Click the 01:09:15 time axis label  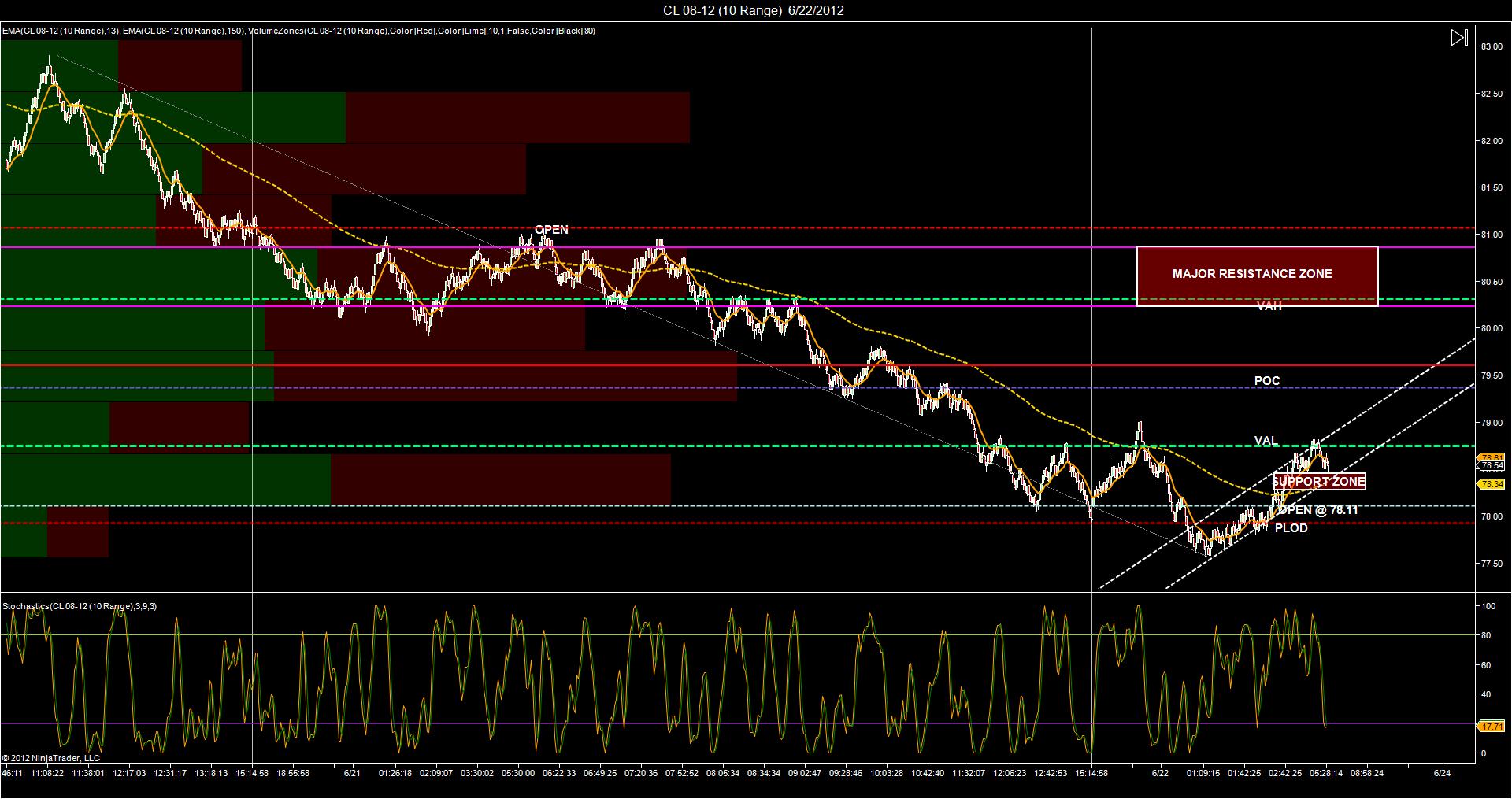(x=1203, y=774)
